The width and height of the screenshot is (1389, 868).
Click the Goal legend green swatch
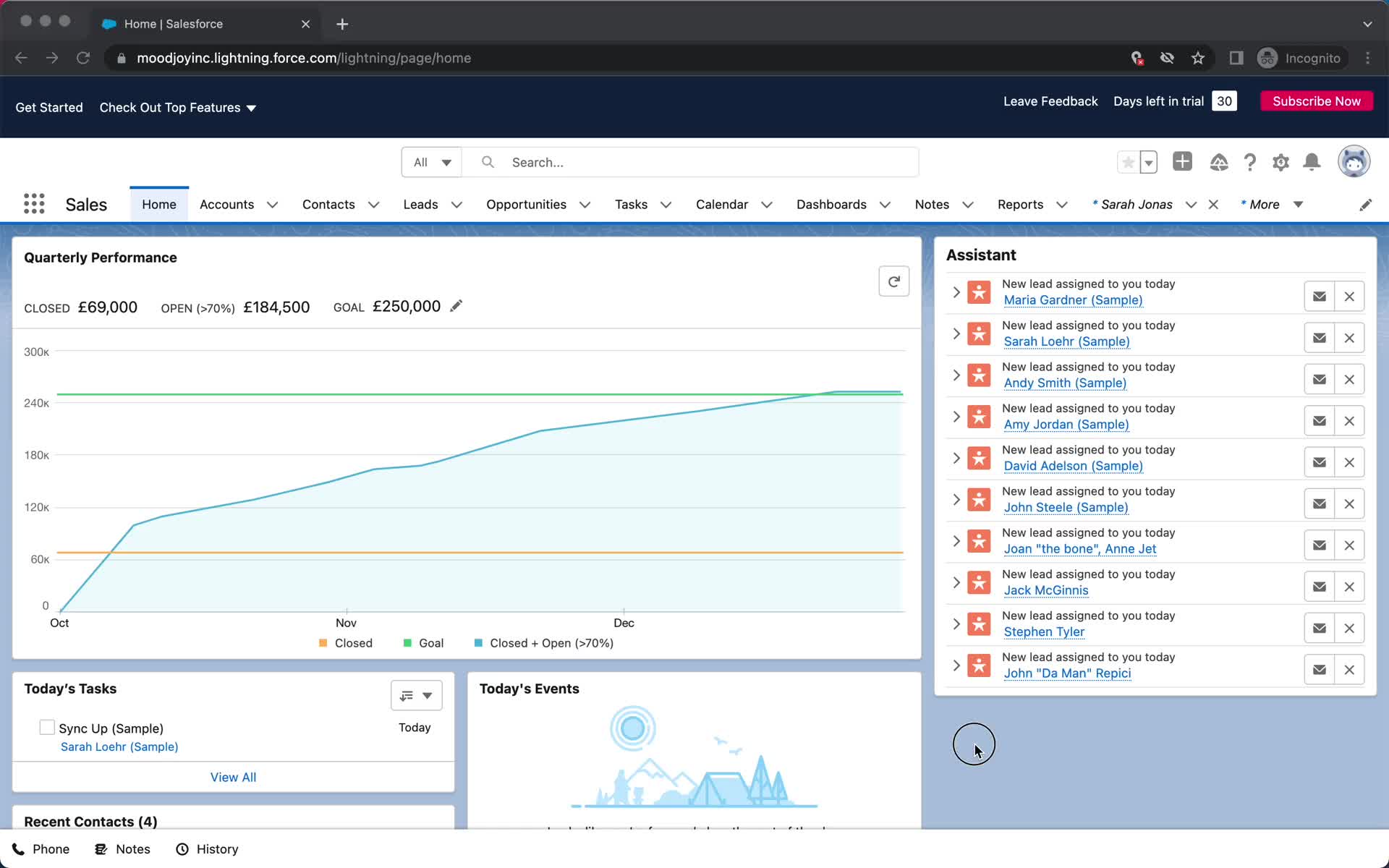407,643
